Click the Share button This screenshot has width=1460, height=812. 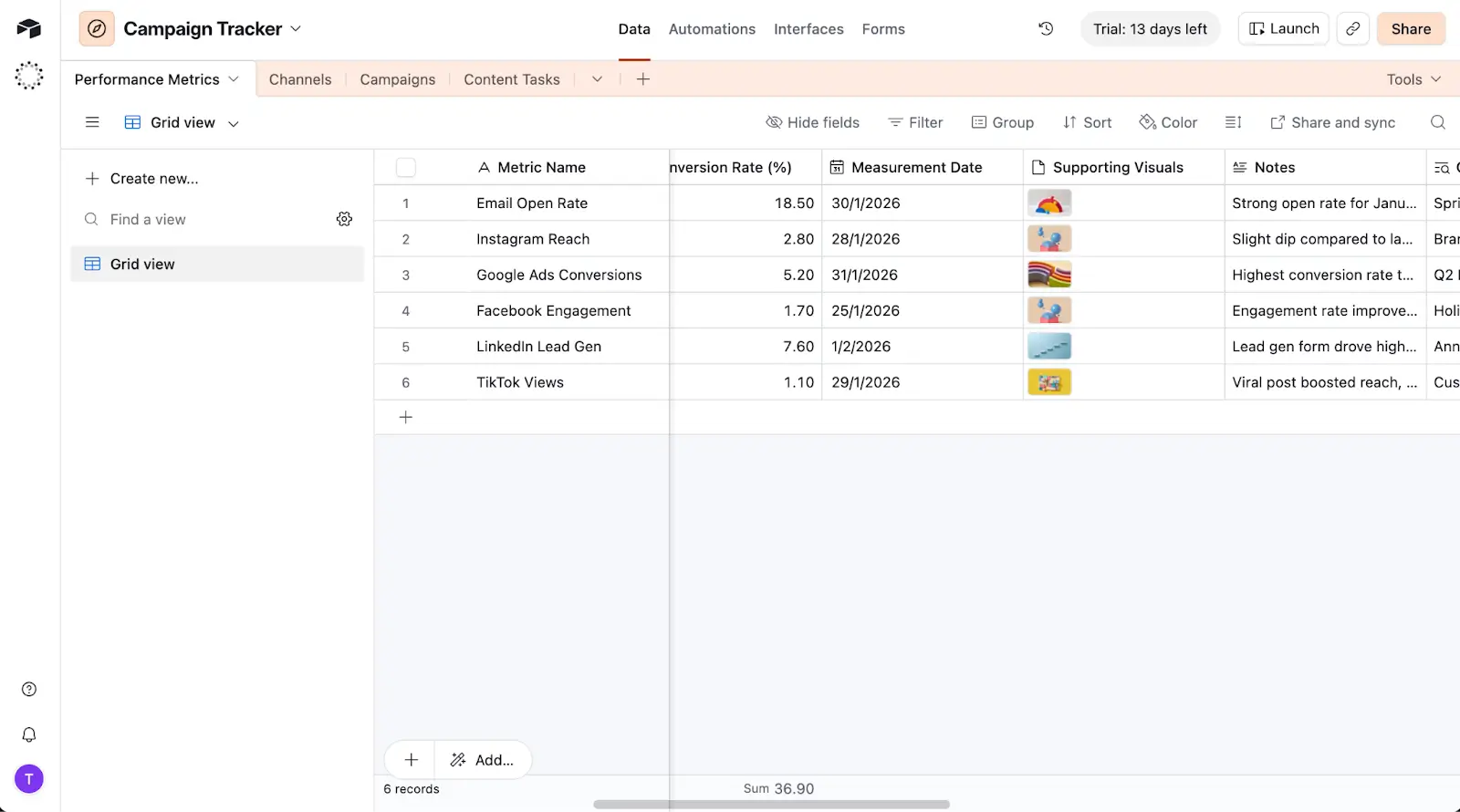coord(1411,29)
